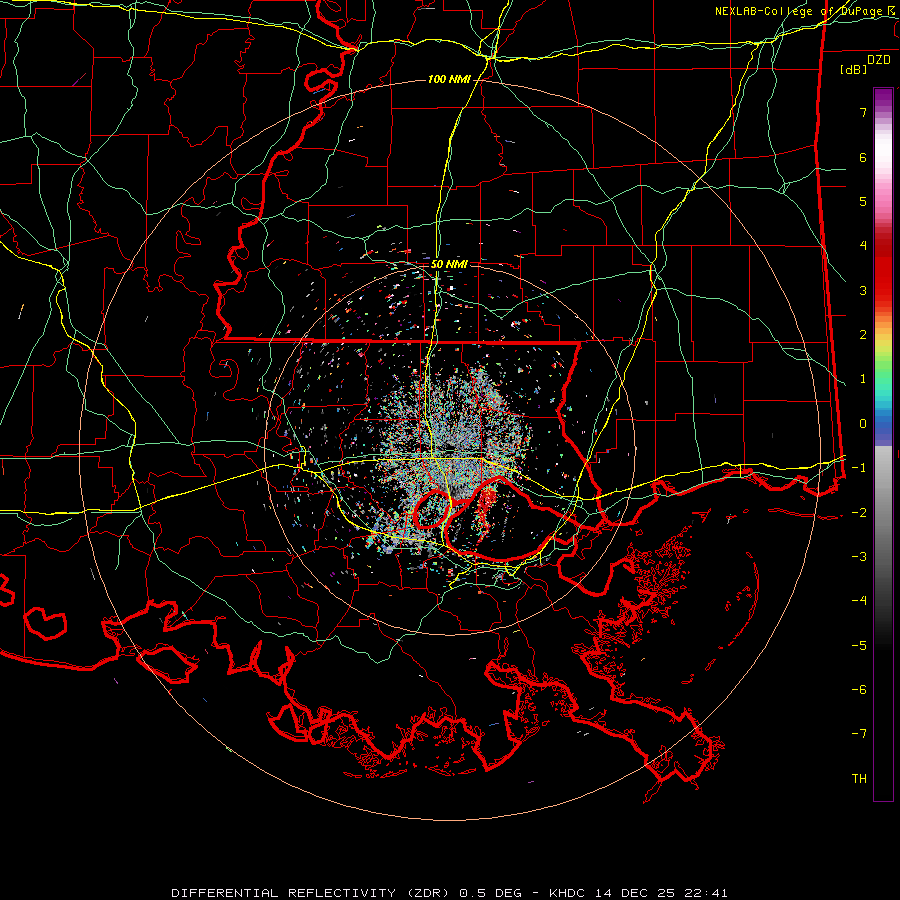Select the -7 dB scale value
The height and width of the screenshot is (900, 900).
[859, 734]
